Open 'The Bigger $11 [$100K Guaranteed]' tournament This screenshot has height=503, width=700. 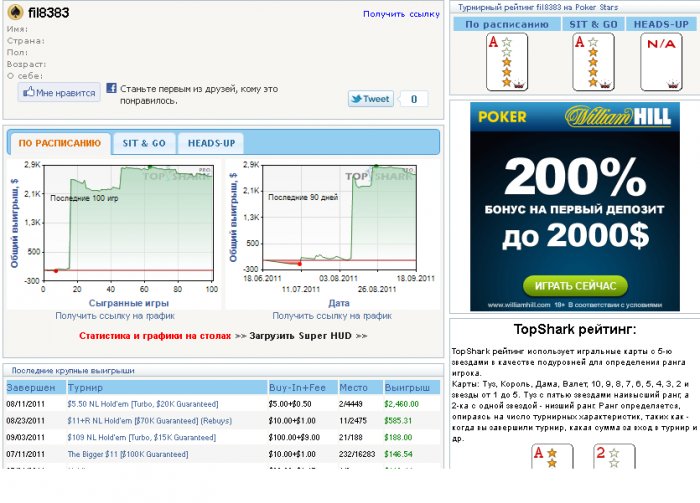tap(128, 454)
